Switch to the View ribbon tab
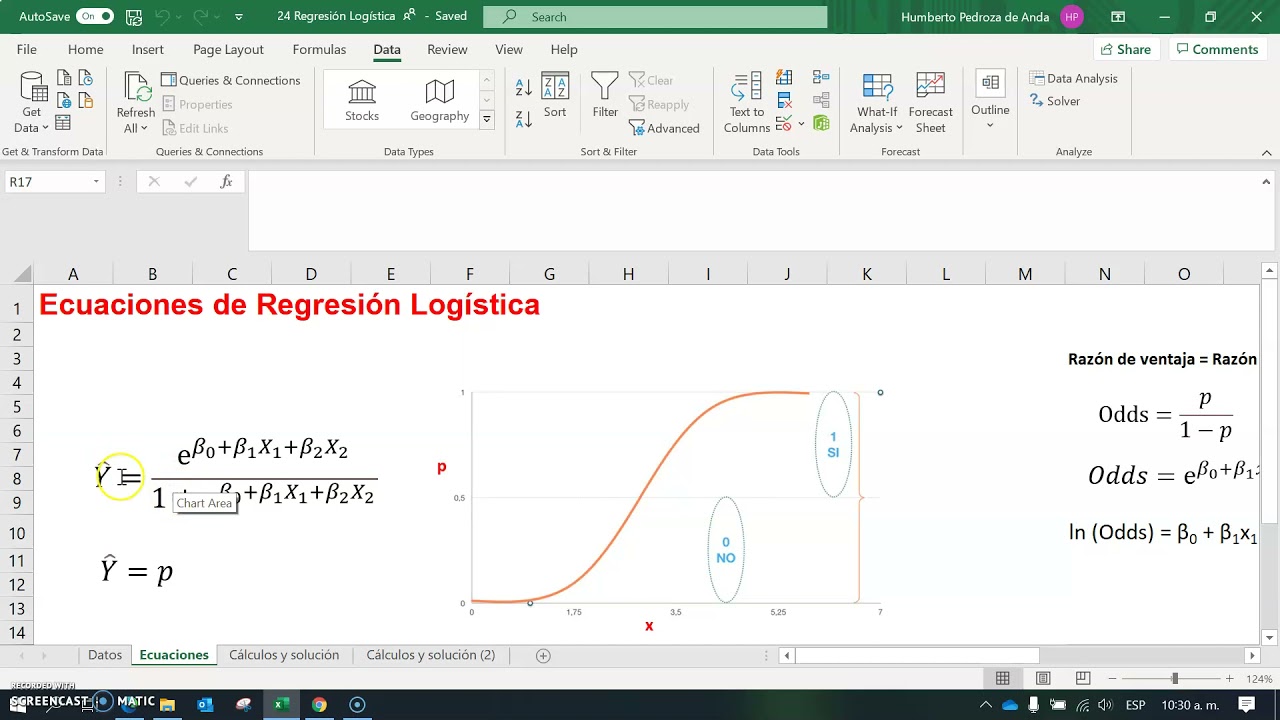The image size is (1280, 720). click(x=509, y=49)
